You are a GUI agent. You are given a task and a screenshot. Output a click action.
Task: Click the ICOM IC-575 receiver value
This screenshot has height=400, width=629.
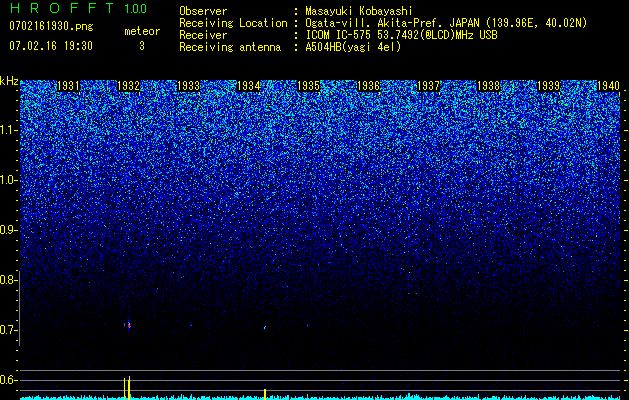pos(401,35)
